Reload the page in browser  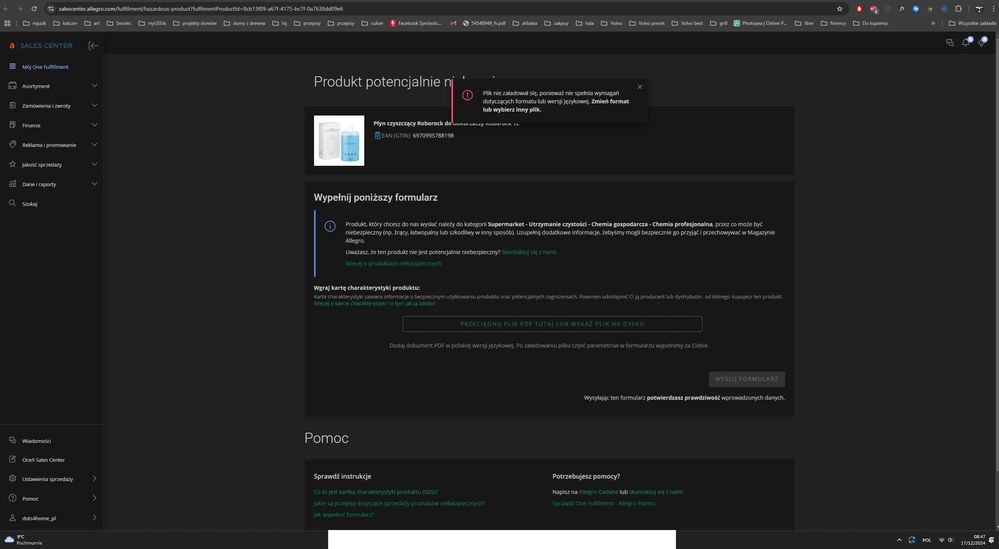(34, 9)
